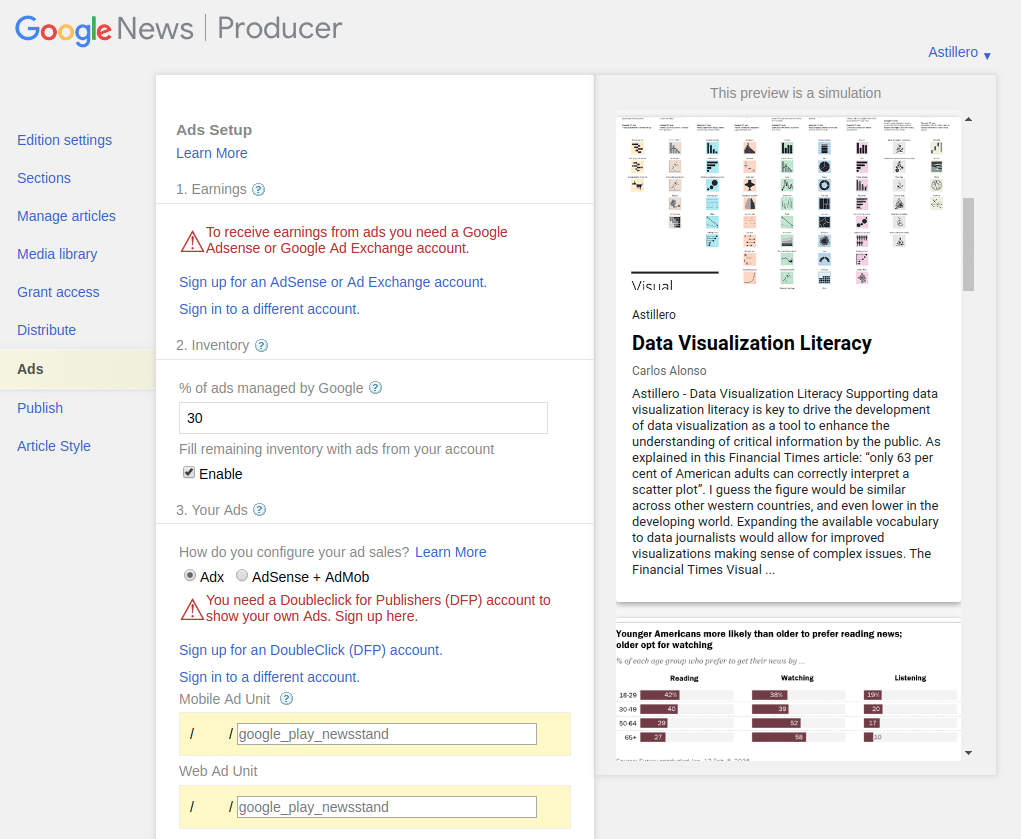Select the 'AdSense + AdMob' radio button
This screenshot has height=839, width=1021.
(x=241, y=575)
